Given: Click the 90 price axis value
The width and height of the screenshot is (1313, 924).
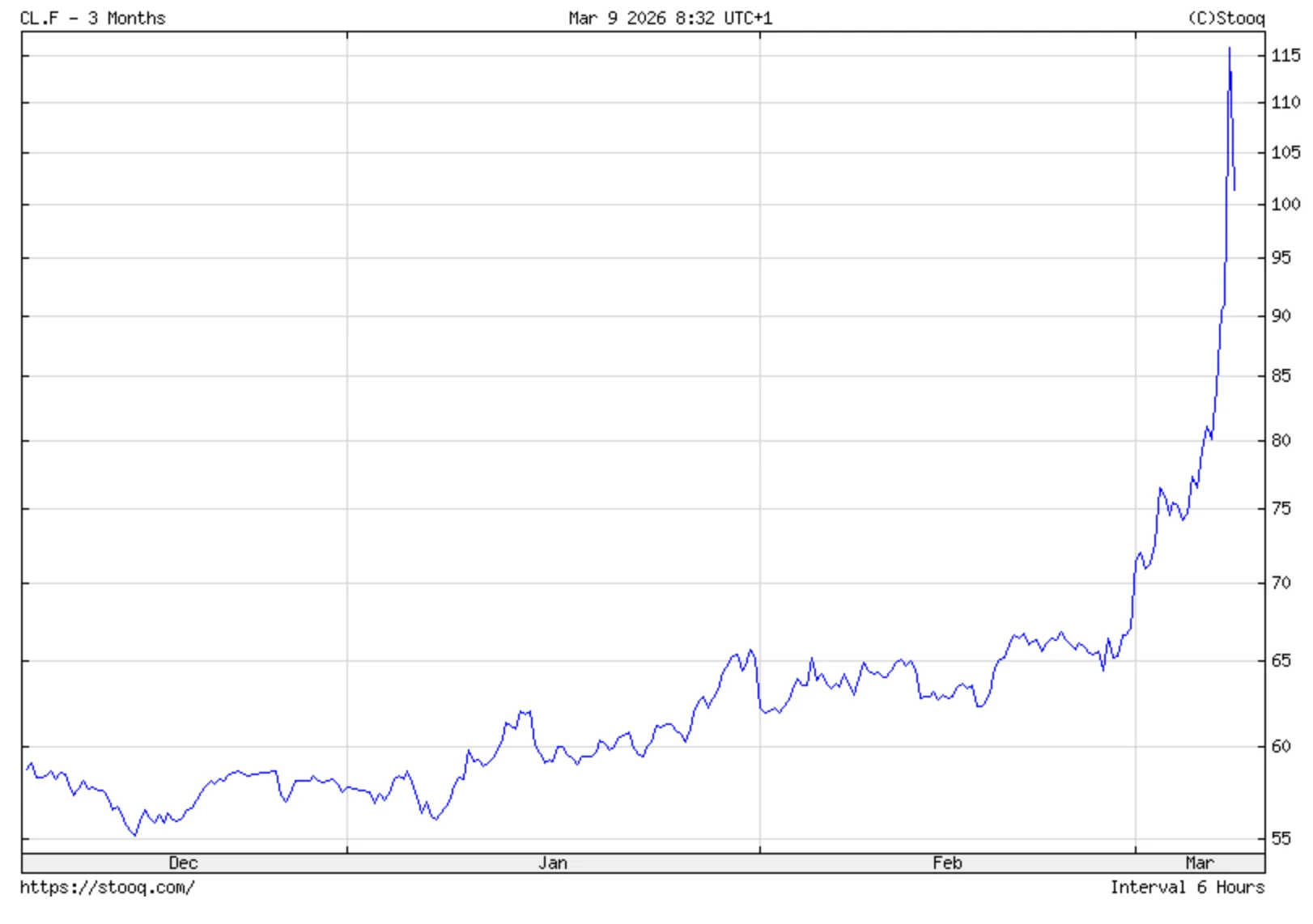Looking at the screenshot, I should pyautogui.click(x=1281, y=316).
